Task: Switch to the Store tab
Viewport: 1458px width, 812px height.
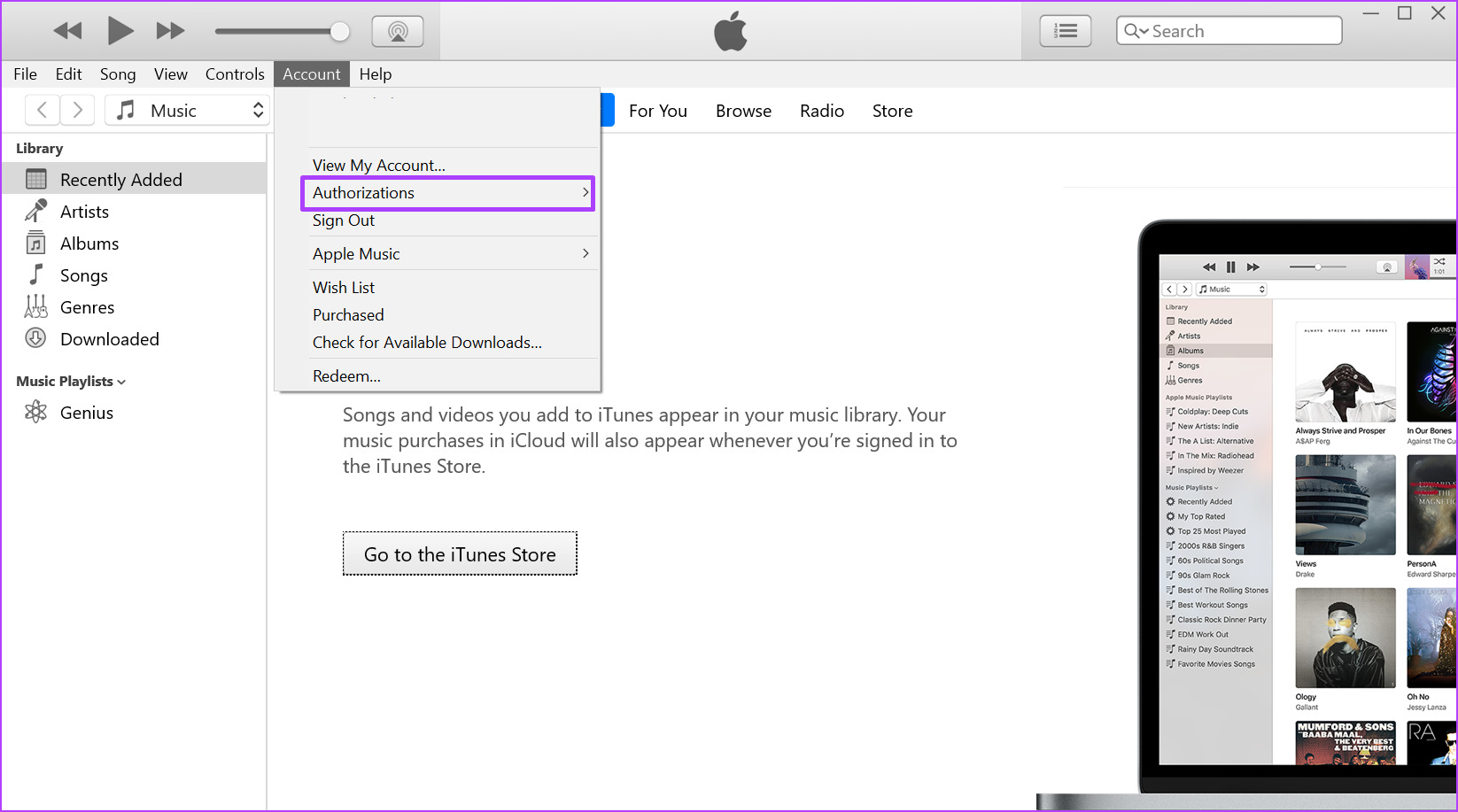Action: click(892, 111)
